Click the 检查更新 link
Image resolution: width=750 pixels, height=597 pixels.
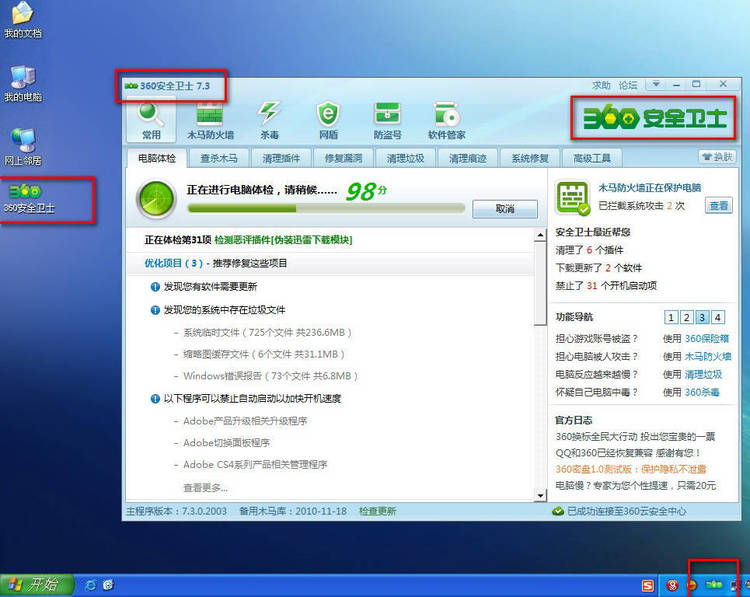tap(377, 511)
